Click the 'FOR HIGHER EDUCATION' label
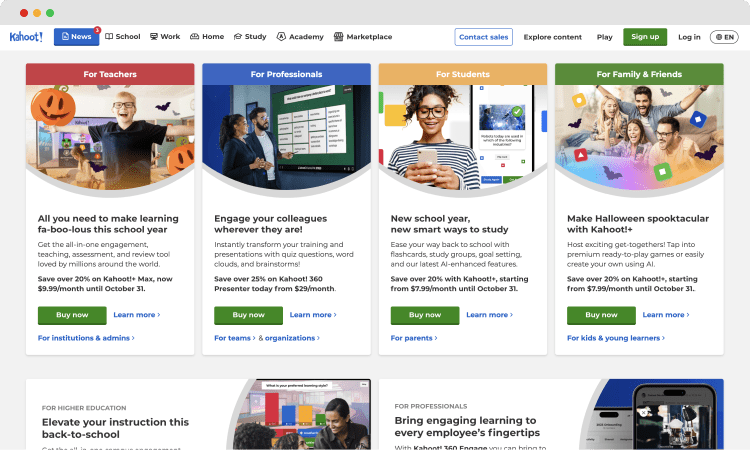 [x=84, y=408]
